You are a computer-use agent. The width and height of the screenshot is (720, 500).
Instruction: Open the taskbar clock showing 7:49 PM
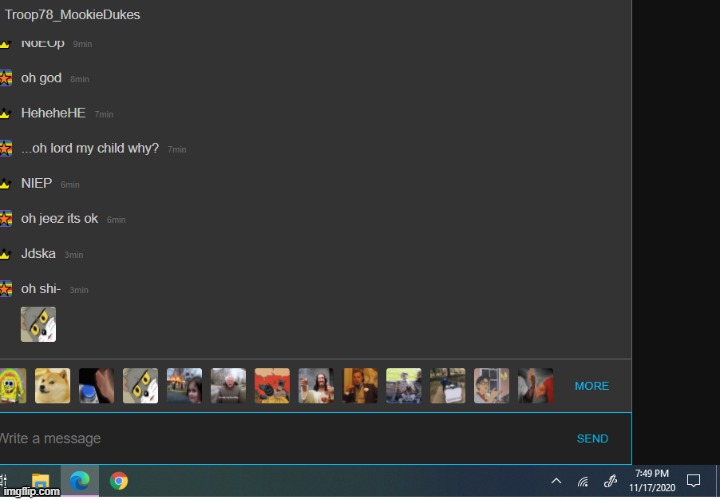tap(652, 481)
